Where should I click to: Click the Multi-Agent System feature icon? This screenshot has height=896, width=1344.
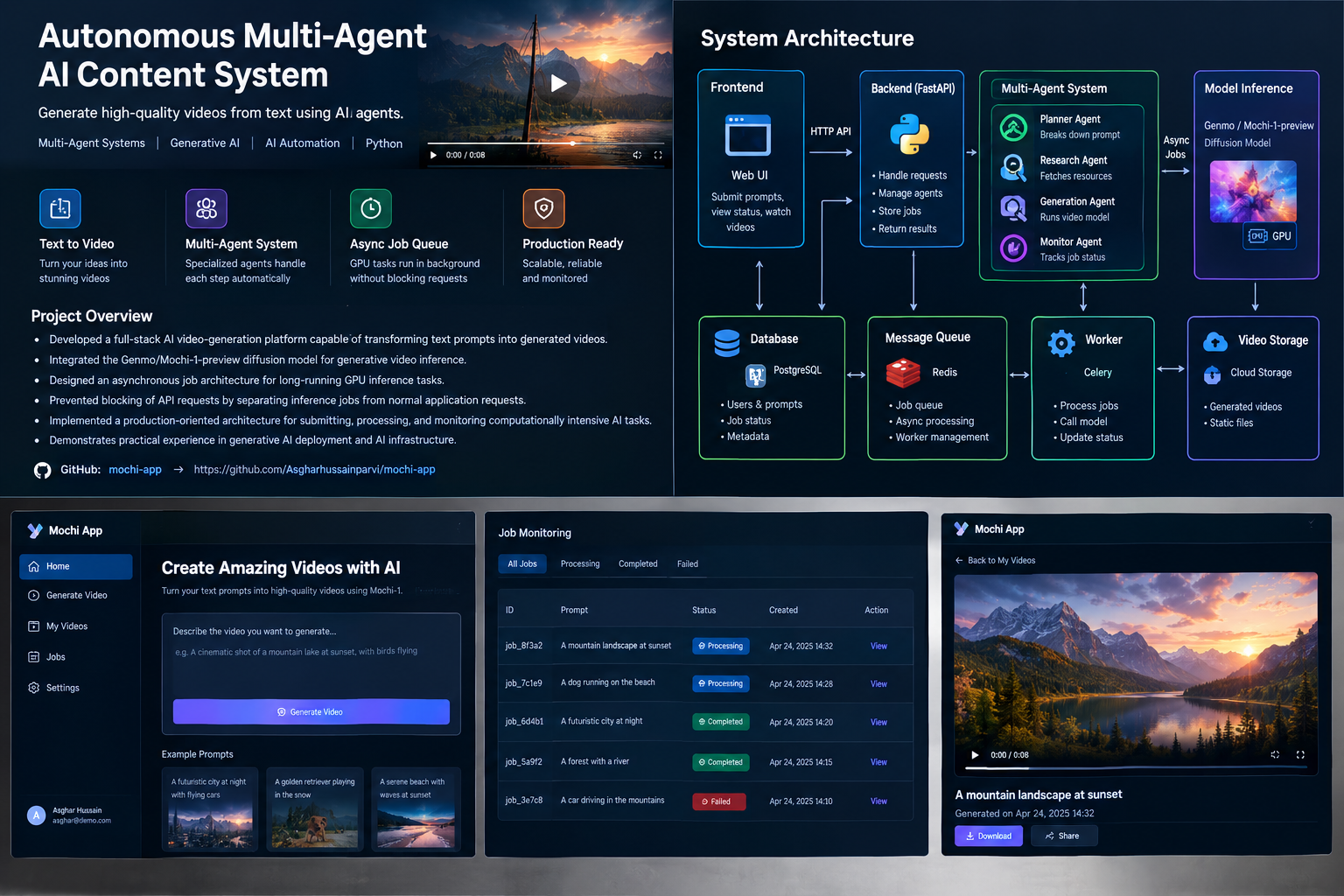coord(206,208)
